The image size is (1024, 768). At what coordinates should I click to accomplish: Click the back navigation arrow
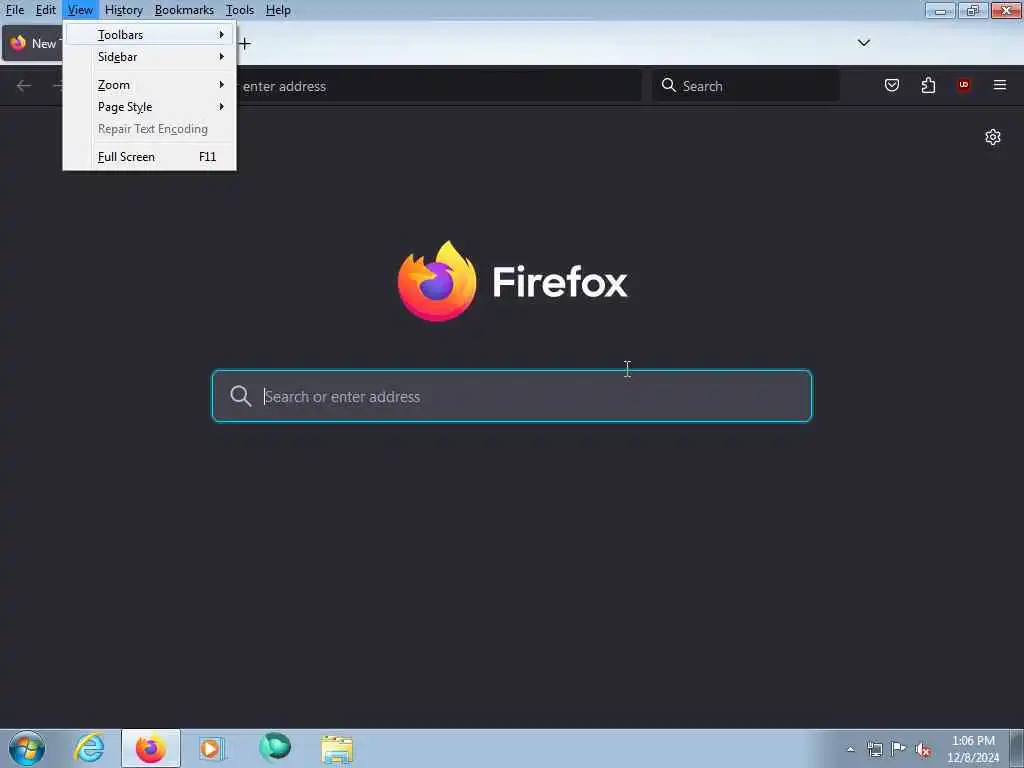[24, 86]
